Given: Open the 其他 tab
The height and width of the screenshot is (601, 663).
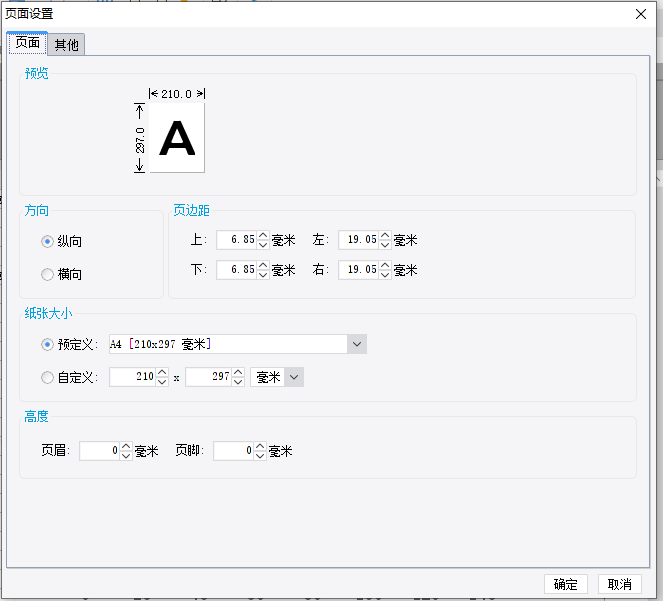Looking at the screenshot, I should tap(66, 44).
